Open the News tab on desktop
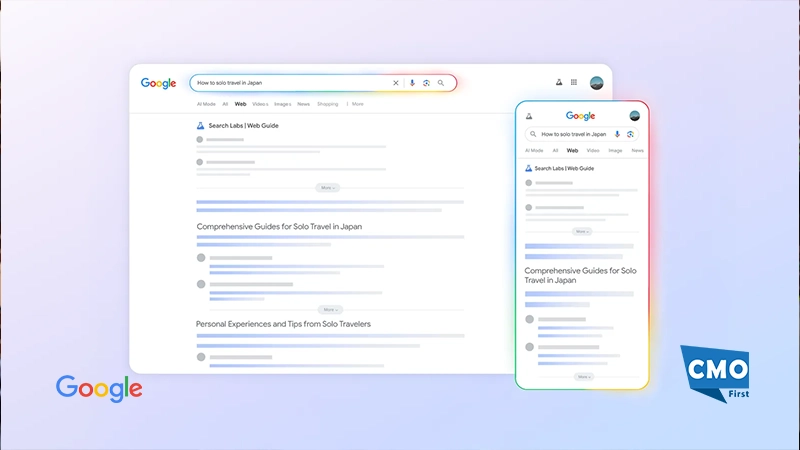Viewport: 800px width, 450px height. coord(304,104)
